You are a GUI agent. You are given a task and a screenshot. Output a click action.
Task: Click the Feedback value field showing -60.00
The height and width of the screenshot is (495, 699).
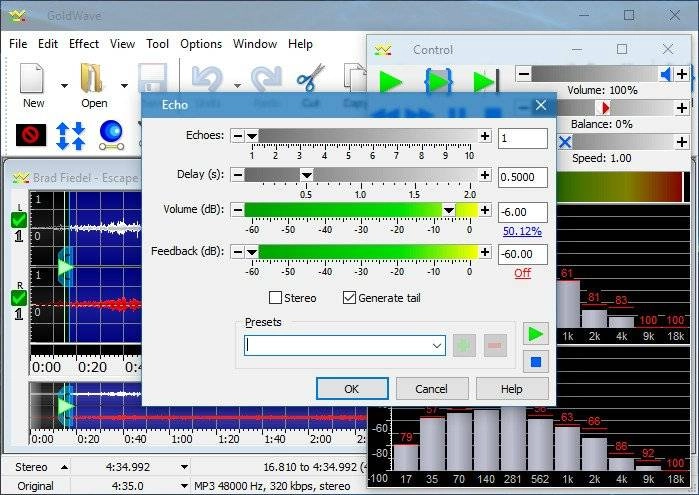click(522, 254)
